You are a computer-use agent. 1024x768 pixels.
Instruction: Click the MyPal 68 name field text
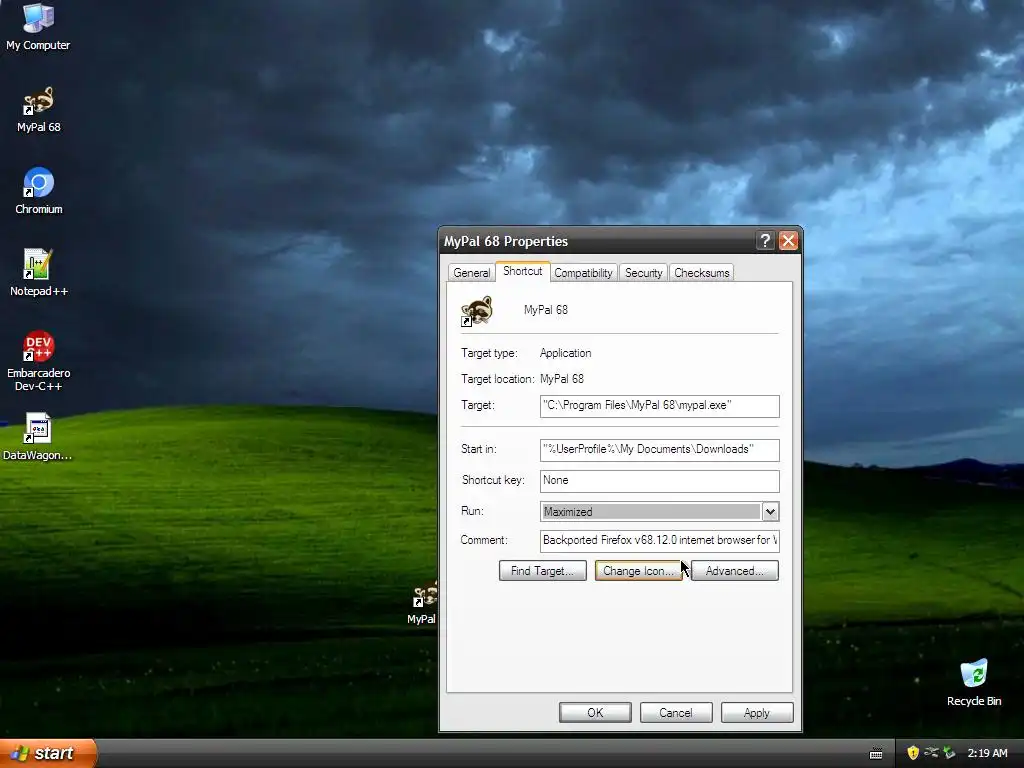(546, 310)
